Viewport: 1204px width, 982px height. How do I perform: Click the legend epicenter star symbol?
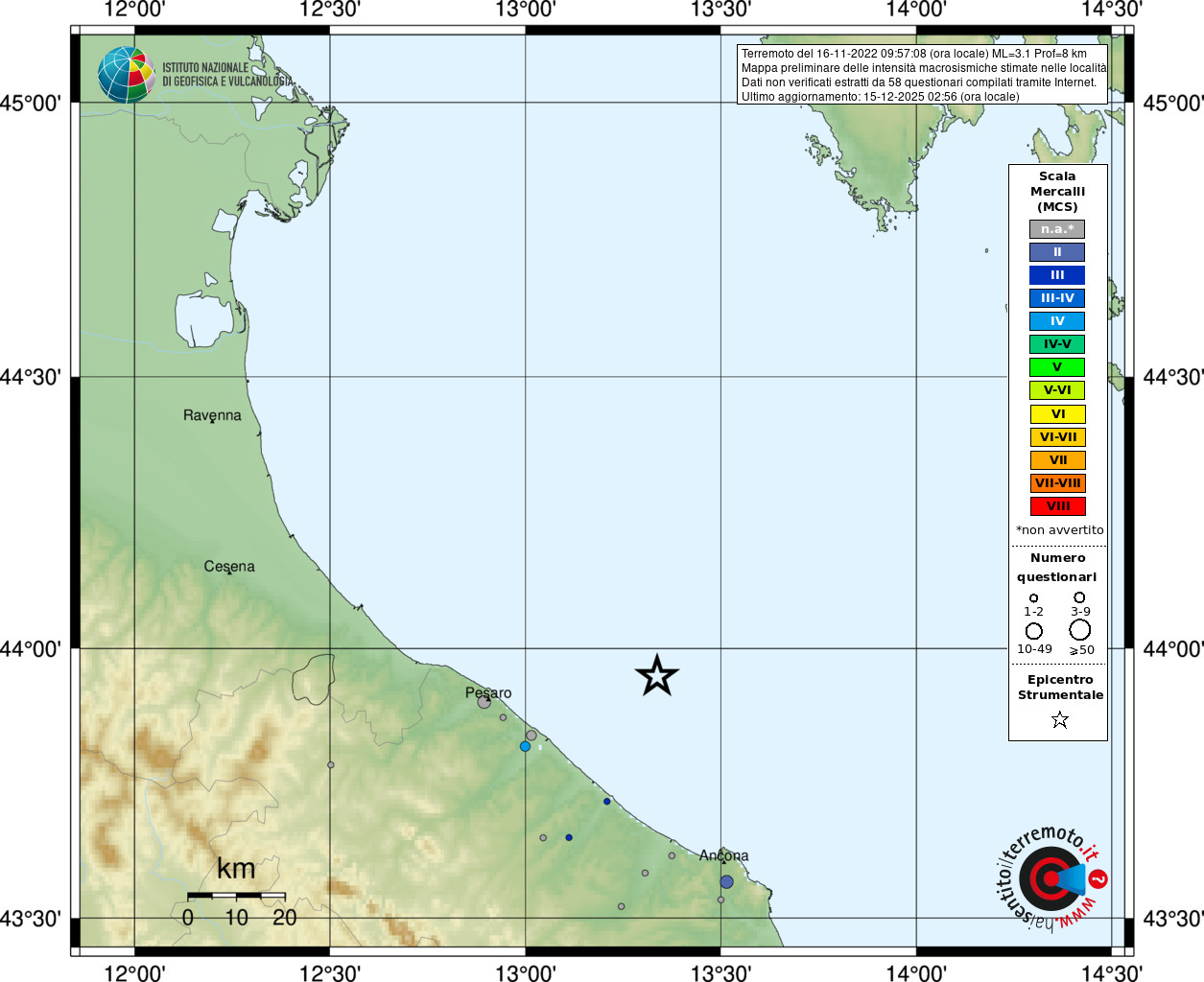1059,719
